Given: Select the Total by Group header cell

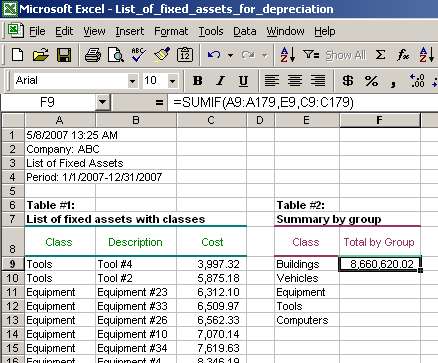Looking at the screenshot, I should click(x=380, y=242).
